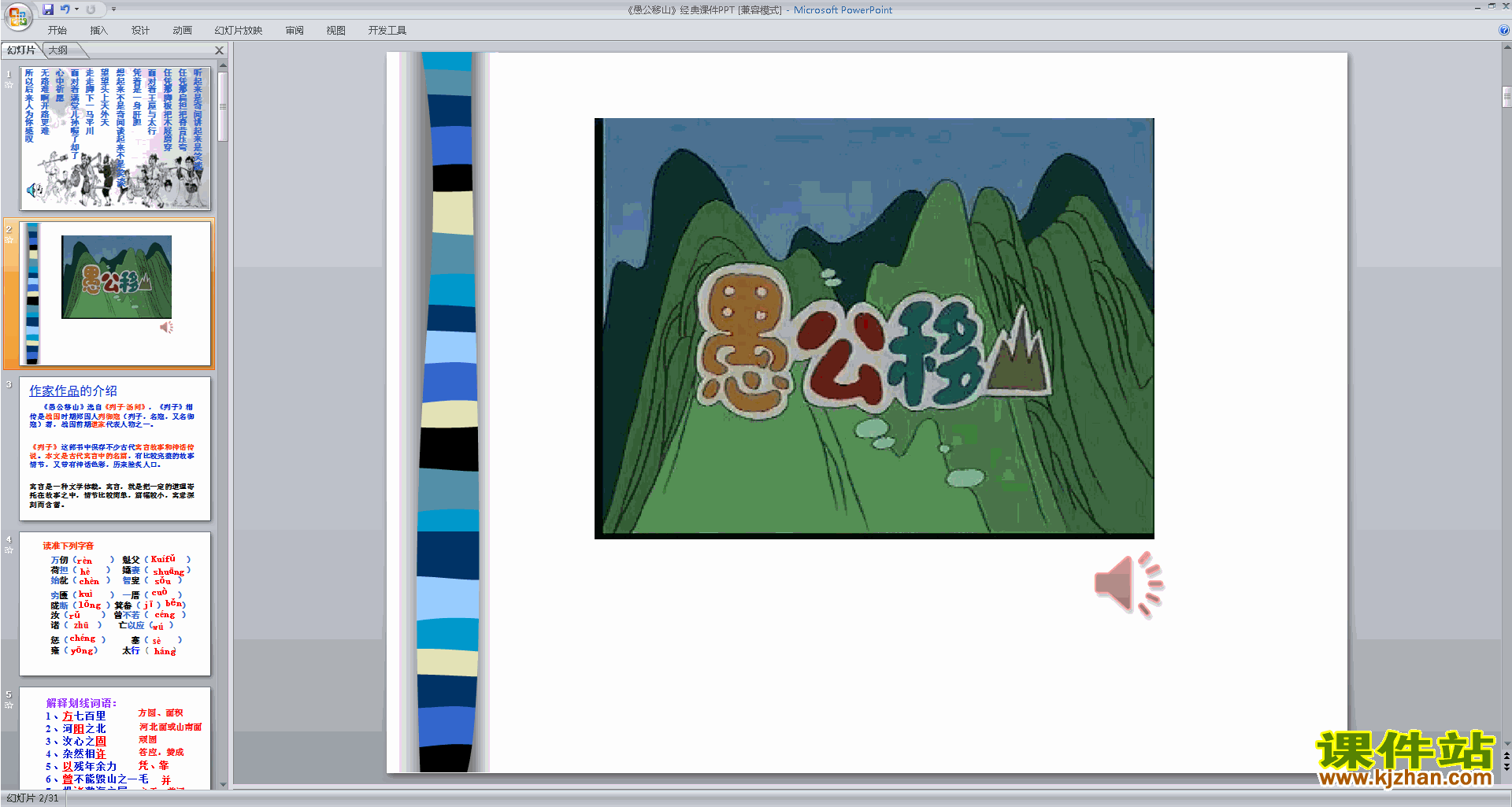Open the 设计 ribbon tab

pos(141,31)
